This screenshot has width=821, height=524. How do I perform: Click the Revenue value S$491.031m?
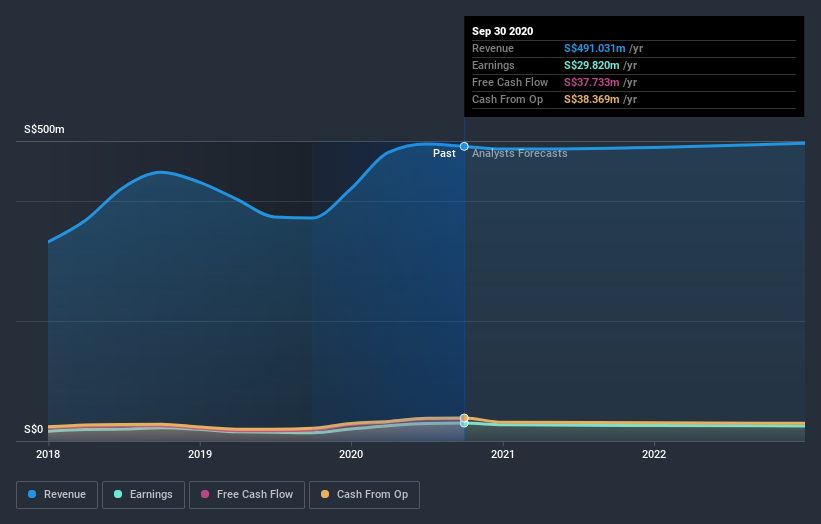point(594,48)
